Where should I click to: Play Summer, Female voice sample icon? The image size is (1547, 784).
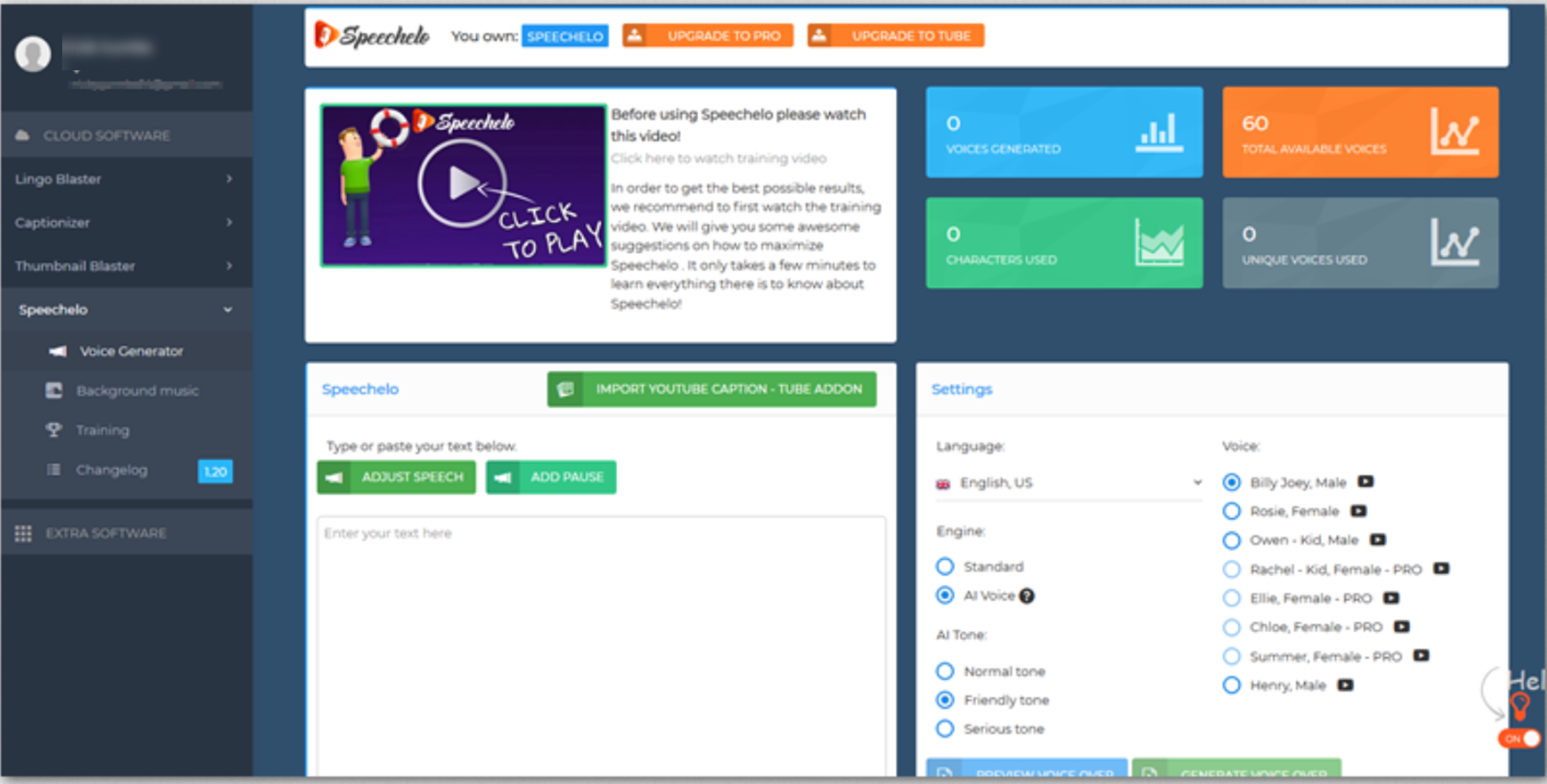(1421, 655)
